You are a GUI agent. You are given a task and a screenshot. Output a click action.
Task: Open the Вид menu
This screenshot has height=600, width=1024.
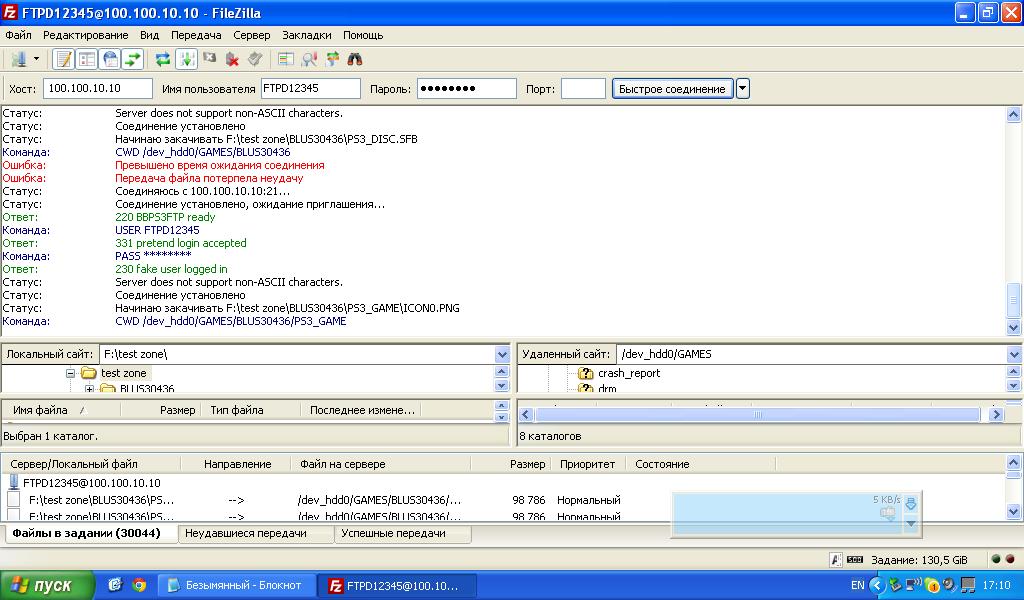click(x=150, y=35)
